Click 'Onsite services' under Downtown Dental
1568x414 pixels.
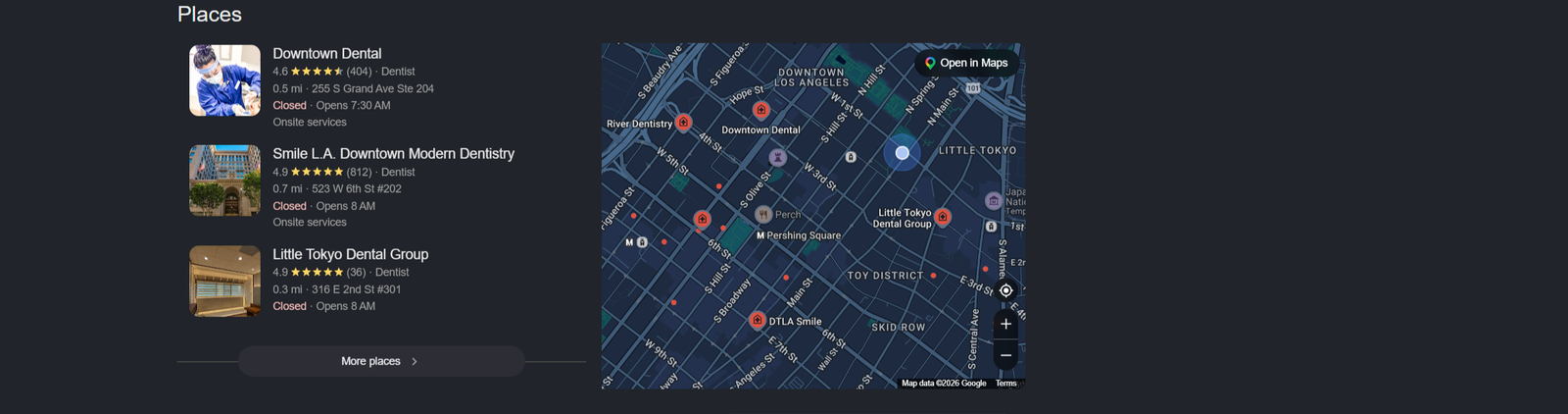pos(310,122)
